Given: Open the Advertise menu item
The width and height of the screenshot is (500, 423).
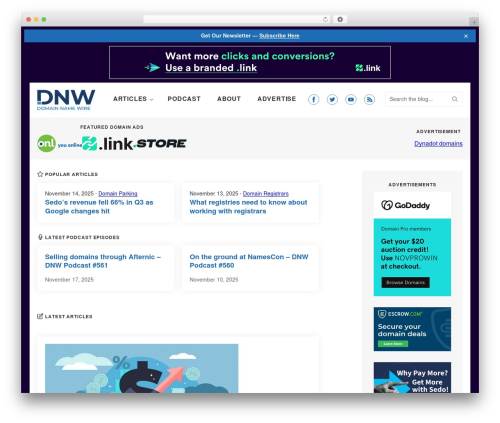Looking at the screenshot, I should 277,99.
